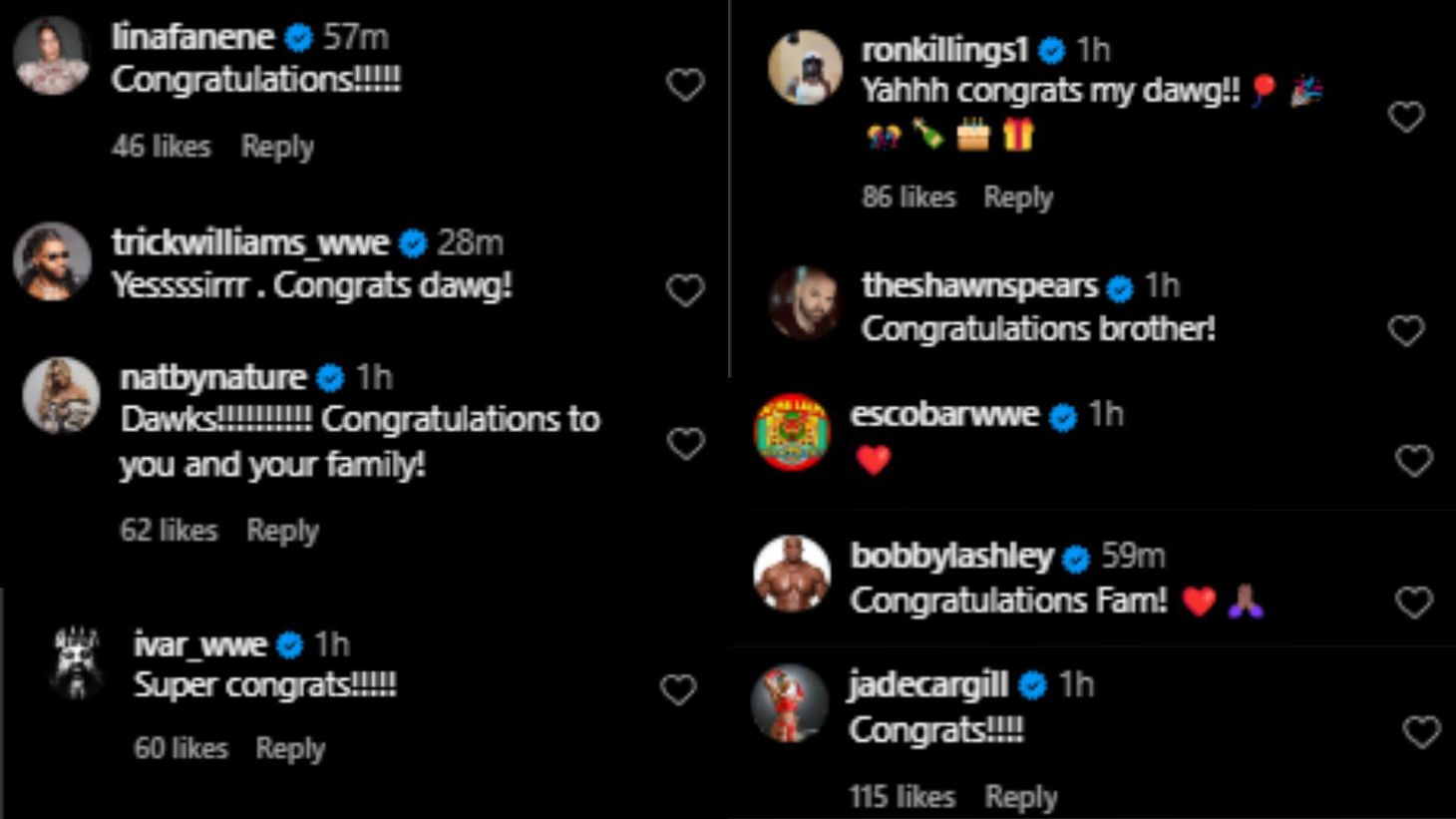
Task: Reply to jadecargill's comment
Action: tap(1020, 797)
